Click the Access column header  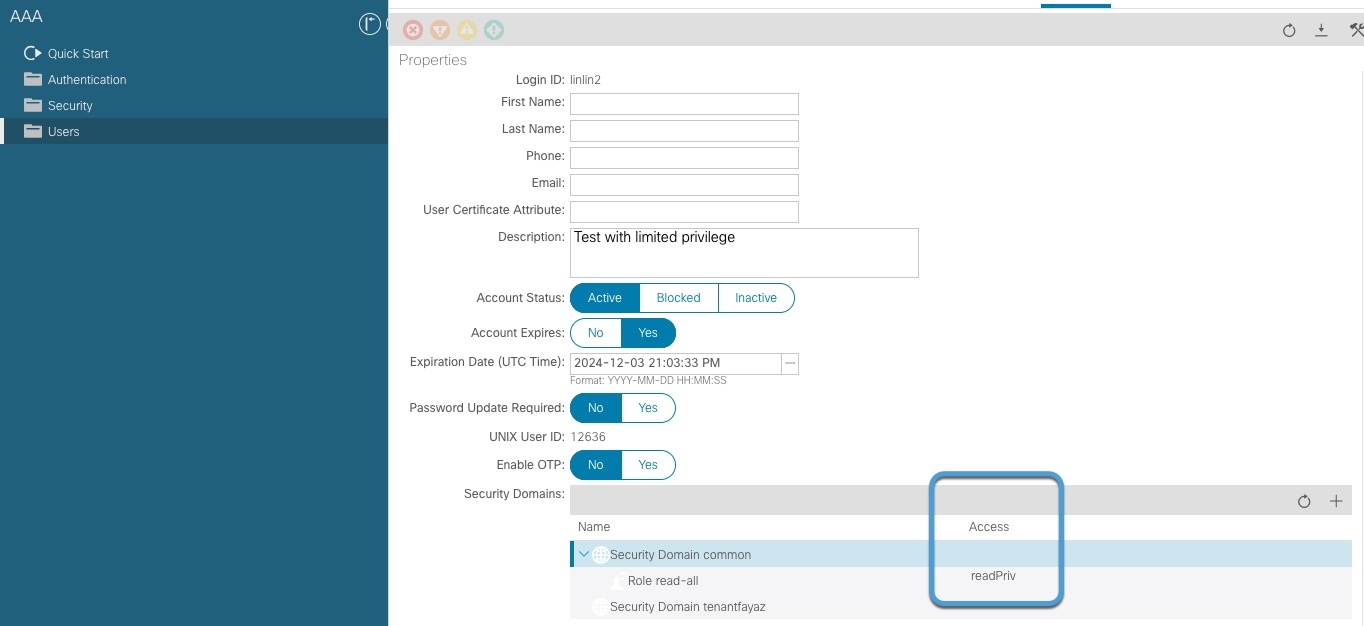tap(989, 527)
